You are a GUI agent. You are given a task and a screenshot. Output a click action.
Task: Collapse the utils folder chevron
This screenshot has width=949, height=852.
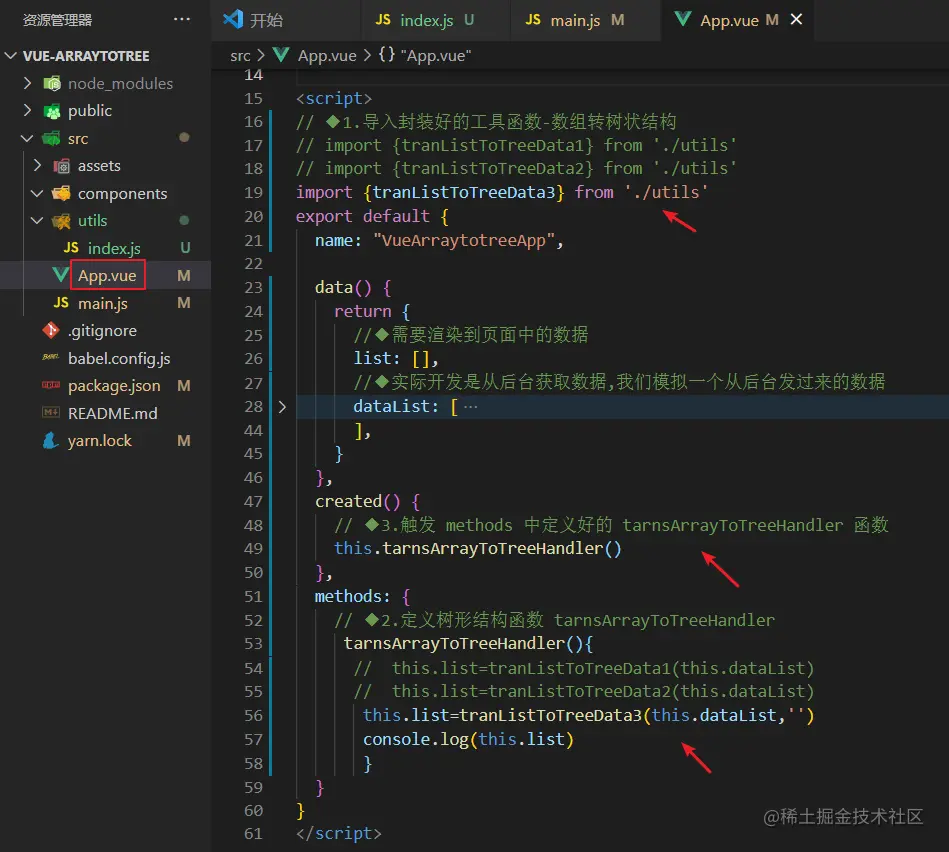click(x=38, y=220)
